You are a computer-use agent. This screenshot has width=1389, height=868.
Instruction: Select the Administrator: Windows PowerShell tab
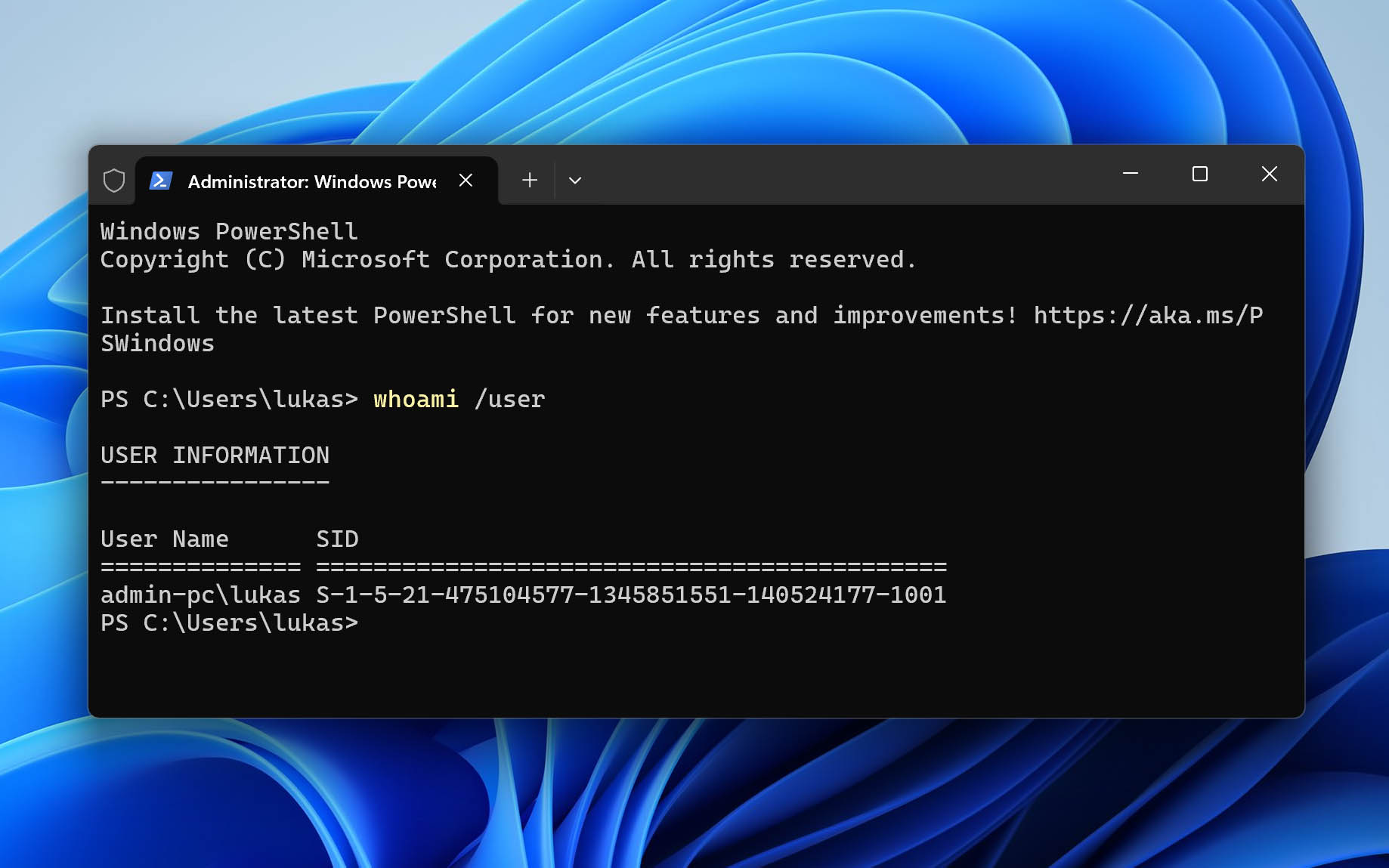pyautogui.click(x=317, y=181)
